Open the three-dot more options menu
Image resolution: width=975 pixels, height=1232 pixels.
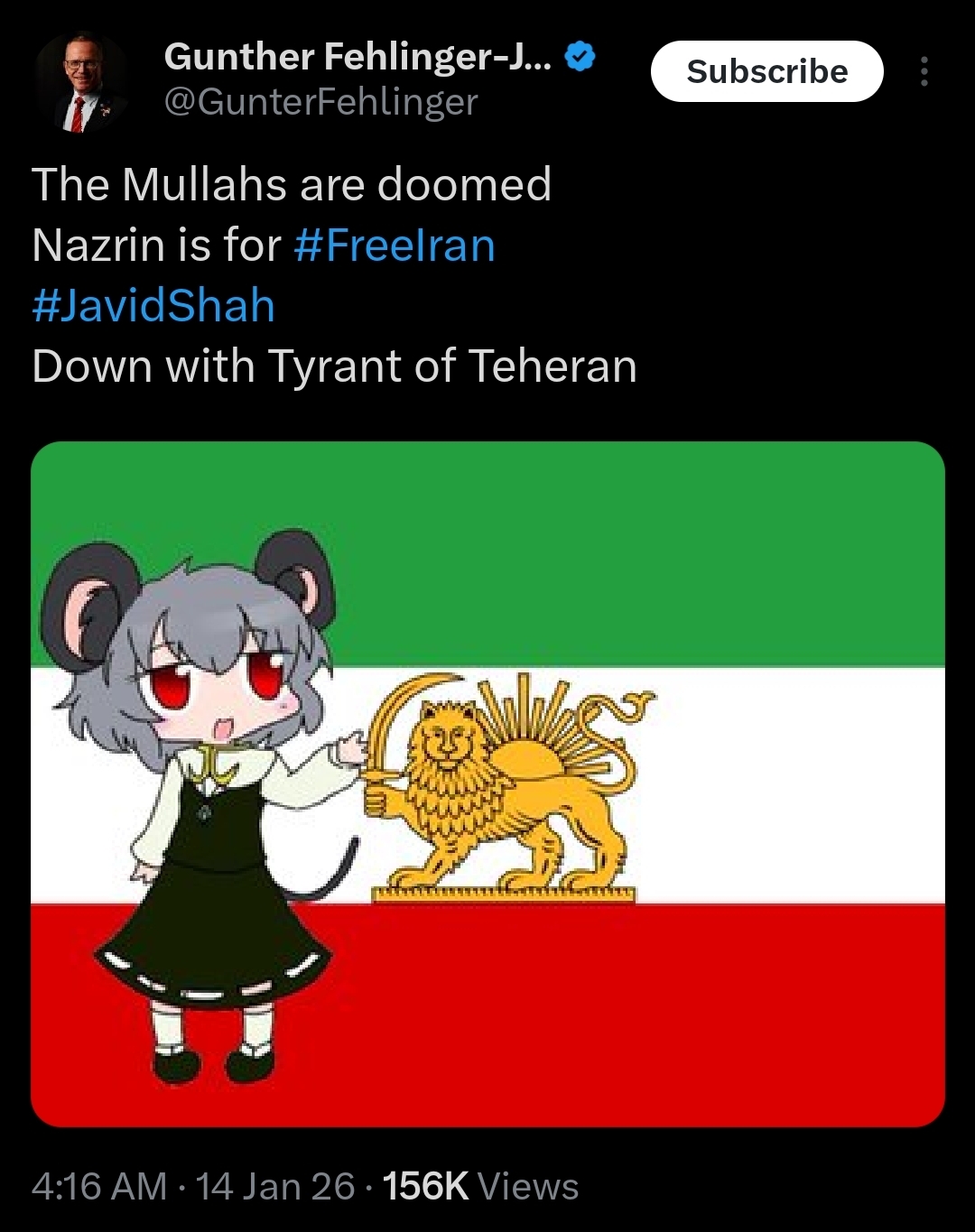[924, 71]
